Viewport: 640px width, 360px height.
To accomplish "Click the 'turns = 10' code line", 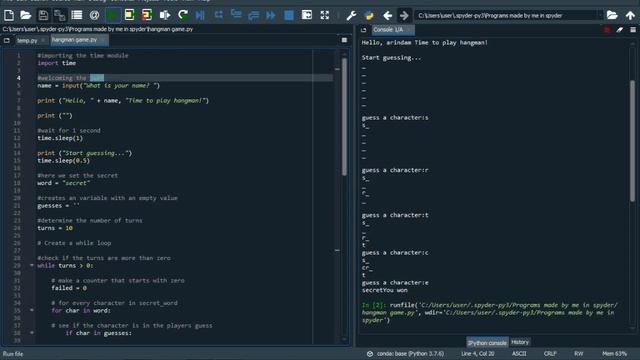I will pos(55,228).
